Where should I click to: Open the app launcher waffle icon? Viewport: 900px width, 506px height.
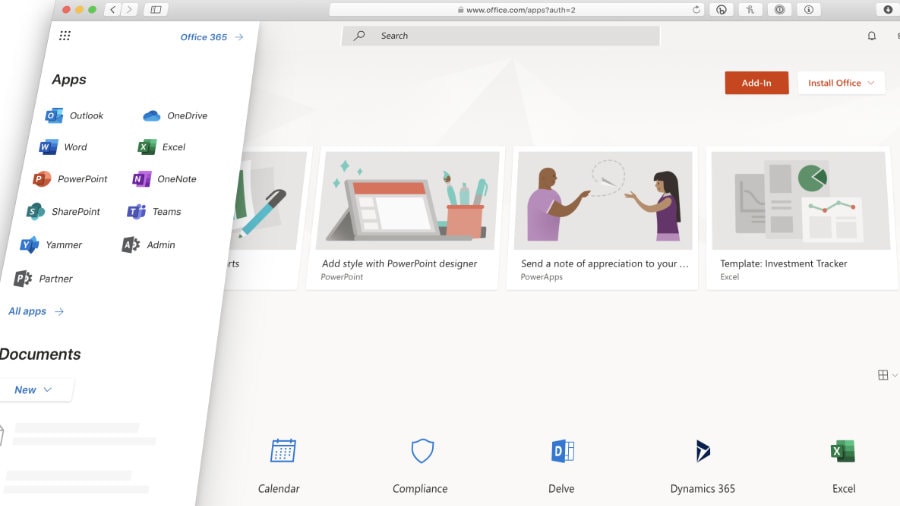(x=65, y=36)
